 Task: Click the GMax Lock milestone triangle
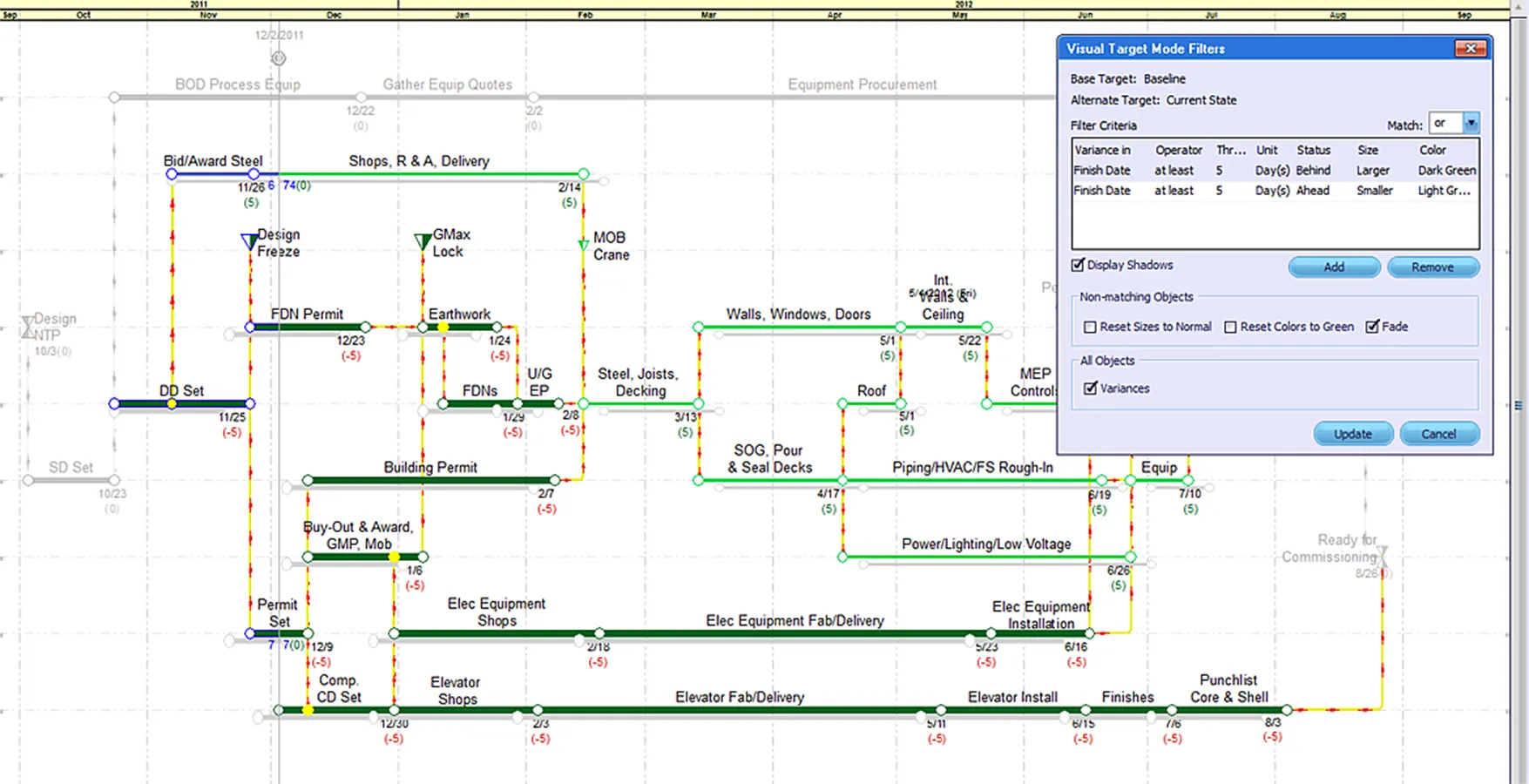(x=423, y=240)
